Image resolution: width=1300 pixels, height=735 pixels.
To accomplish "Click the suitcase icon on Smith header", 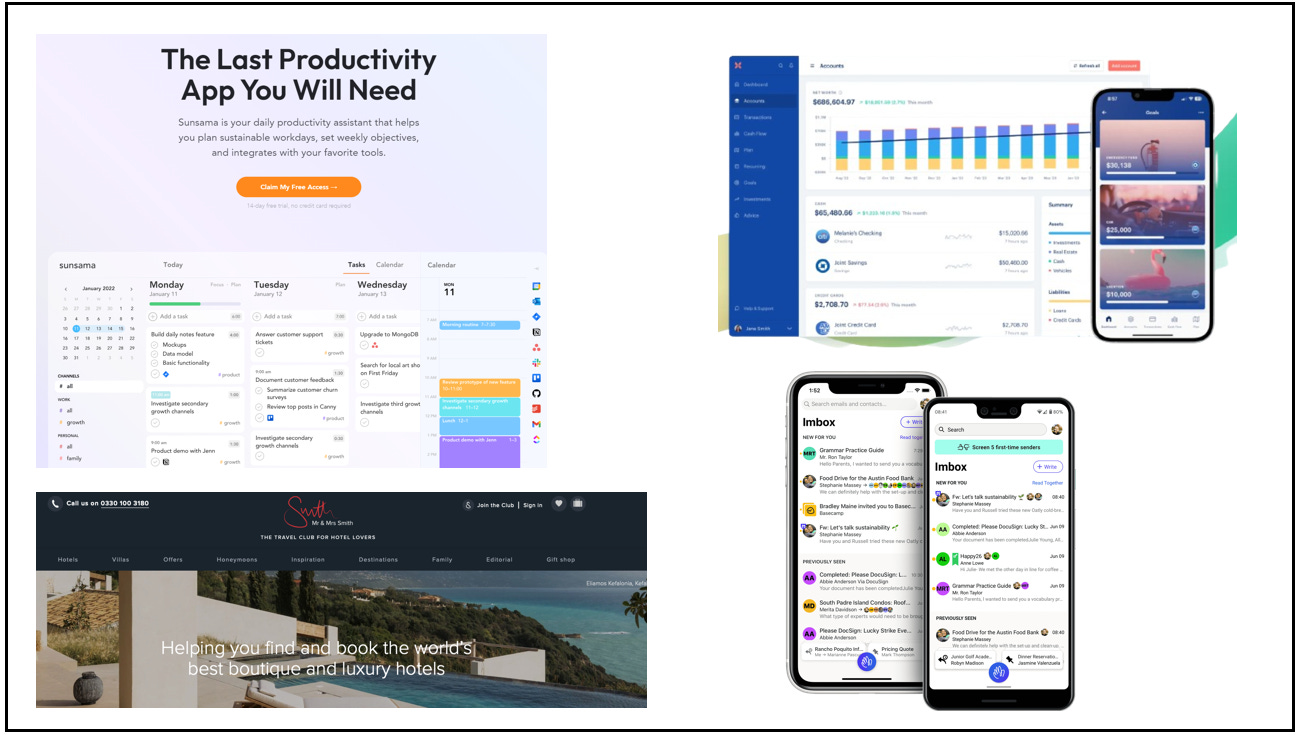I will pos(578,504).
